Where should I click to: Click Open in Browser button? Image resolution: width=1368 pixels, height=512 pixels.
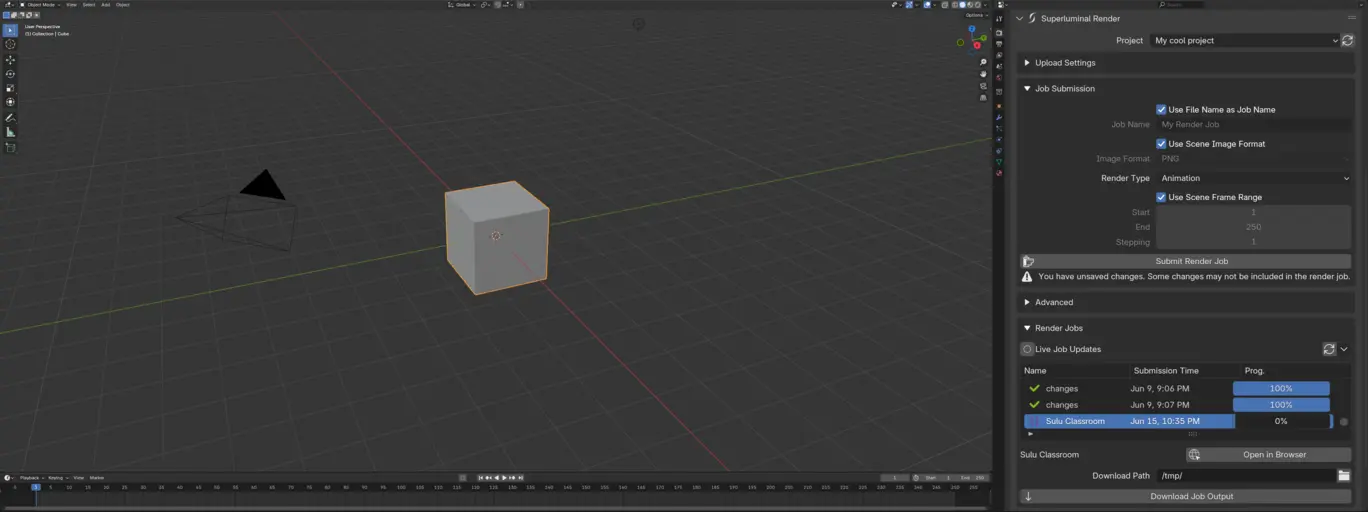click(1269, 454)
